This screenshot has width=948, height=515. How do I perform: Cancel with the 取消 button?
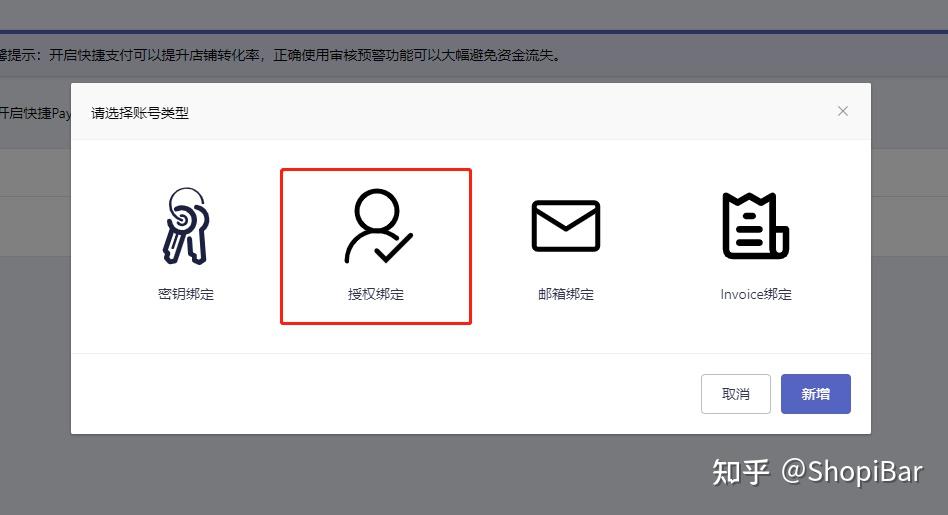coord(736,394)
